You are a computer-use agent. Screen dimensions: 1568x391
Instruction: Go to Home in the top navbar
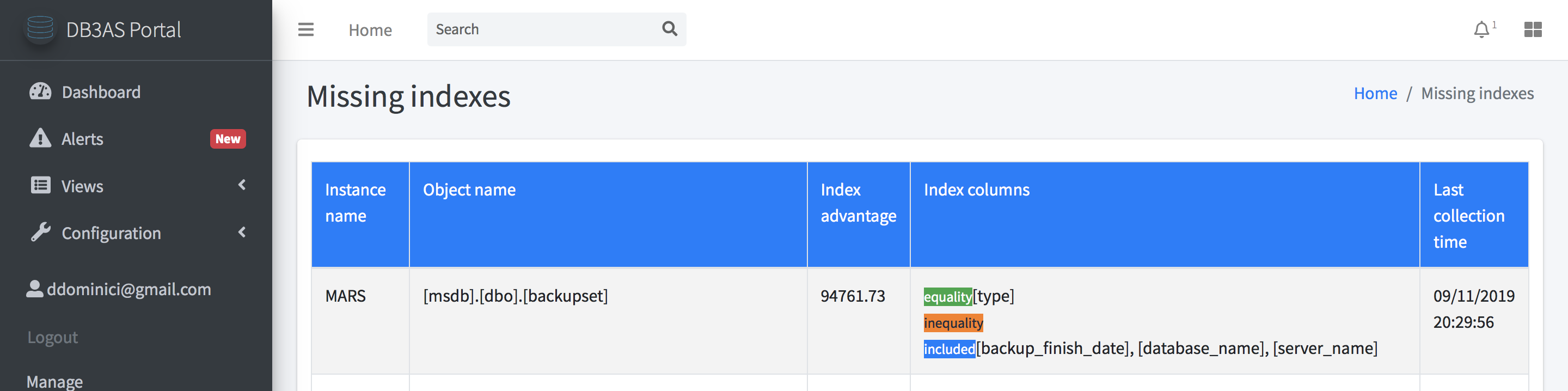click(370, 30)
